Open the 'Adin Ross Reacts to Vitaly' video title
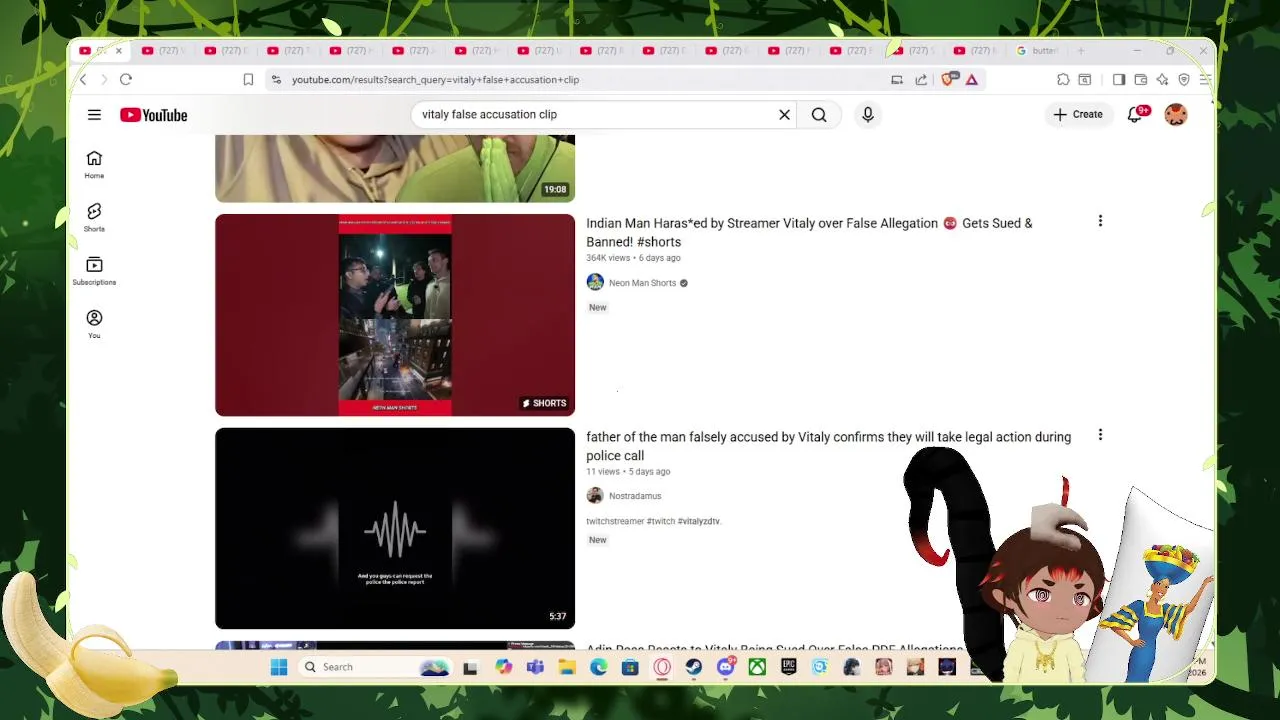This screenshot has height=720, width=1280. [775, 648]
